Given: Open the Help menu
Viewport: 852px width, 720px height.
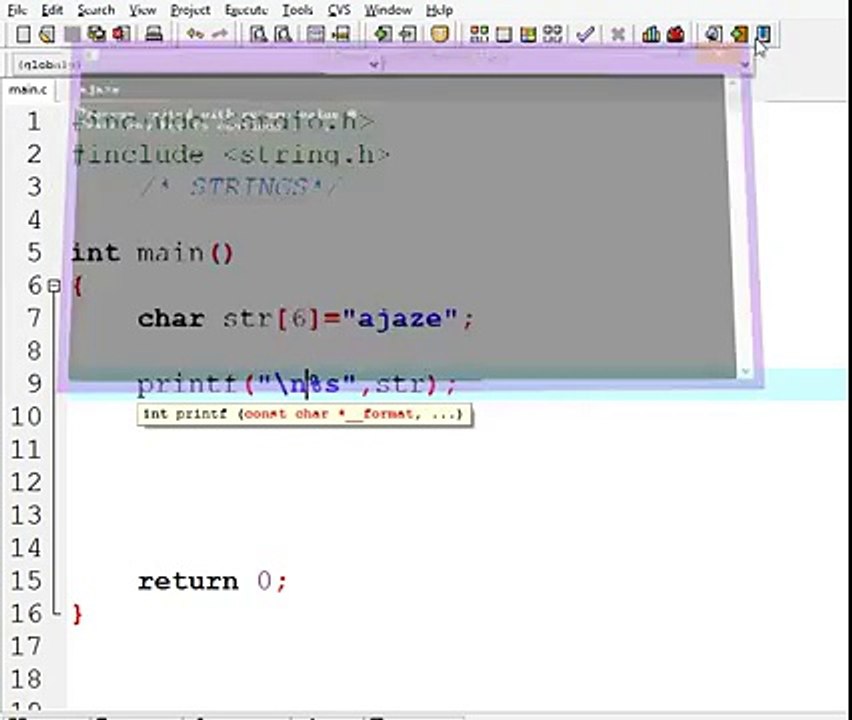Looking at the screenshot, I should (x=439, y=10).
